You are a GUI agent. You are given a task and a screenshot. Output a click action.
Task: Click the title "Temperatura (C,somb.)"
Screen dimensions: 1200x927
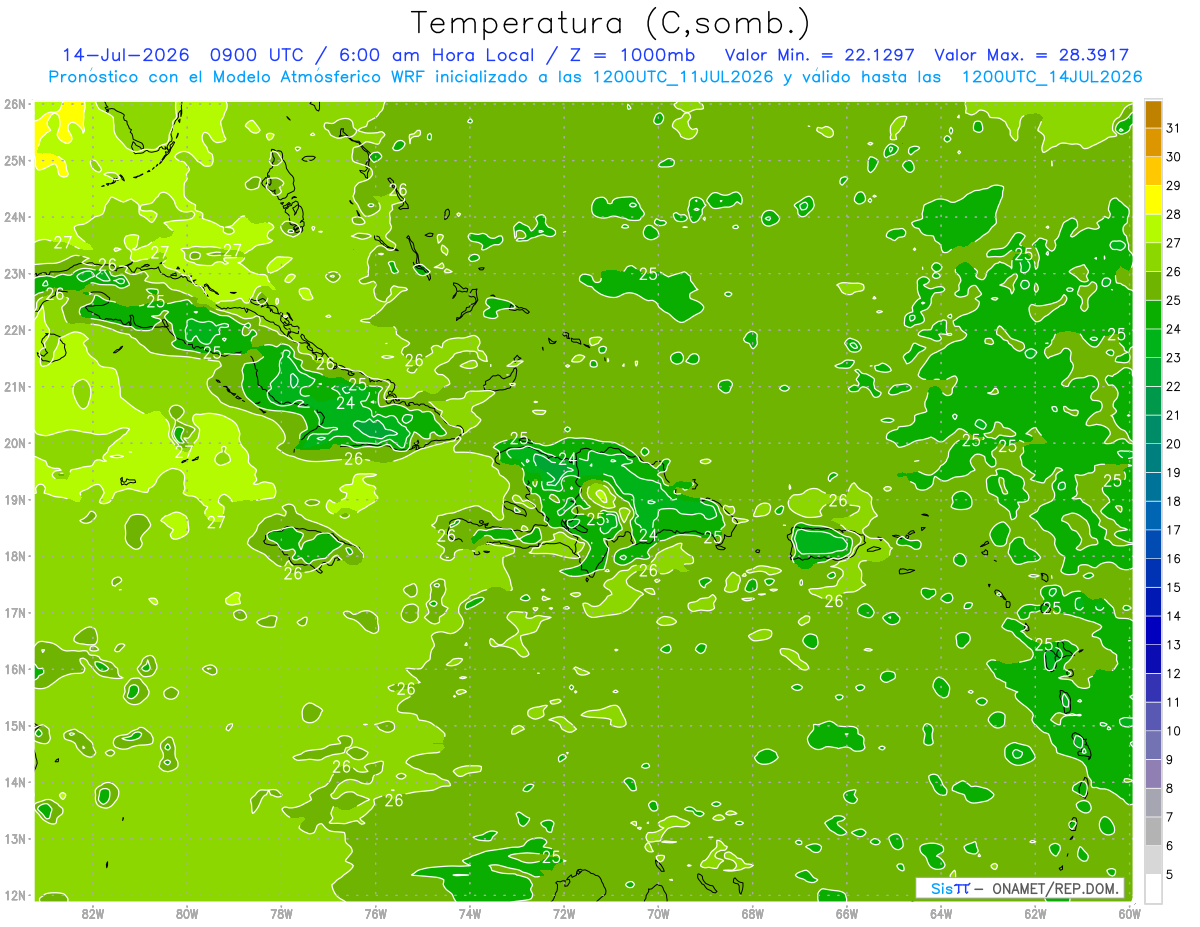click(x=611, y=23)
